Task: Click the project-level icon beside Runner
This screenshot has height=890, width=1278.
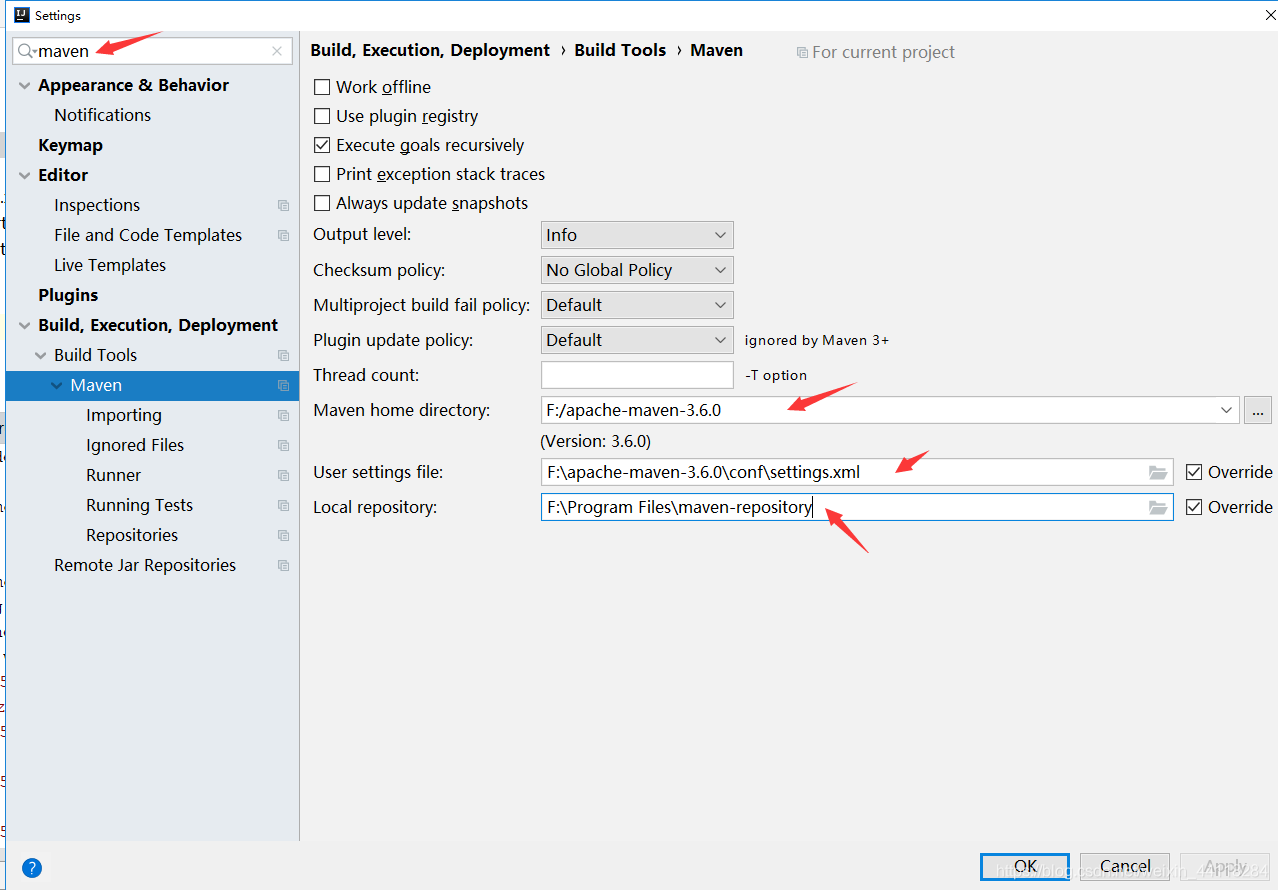Action: 283,475
